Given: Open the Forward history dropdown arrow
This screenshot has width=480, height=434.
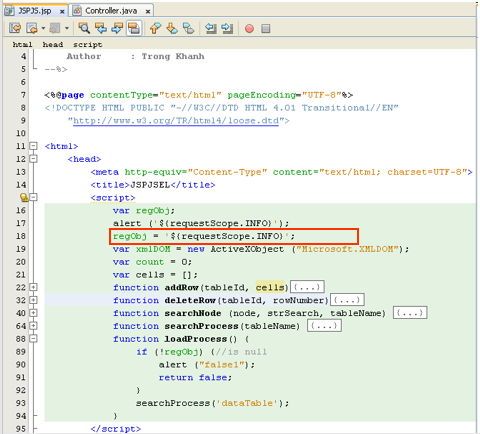Looking at the screenshot, I should 67,28.
